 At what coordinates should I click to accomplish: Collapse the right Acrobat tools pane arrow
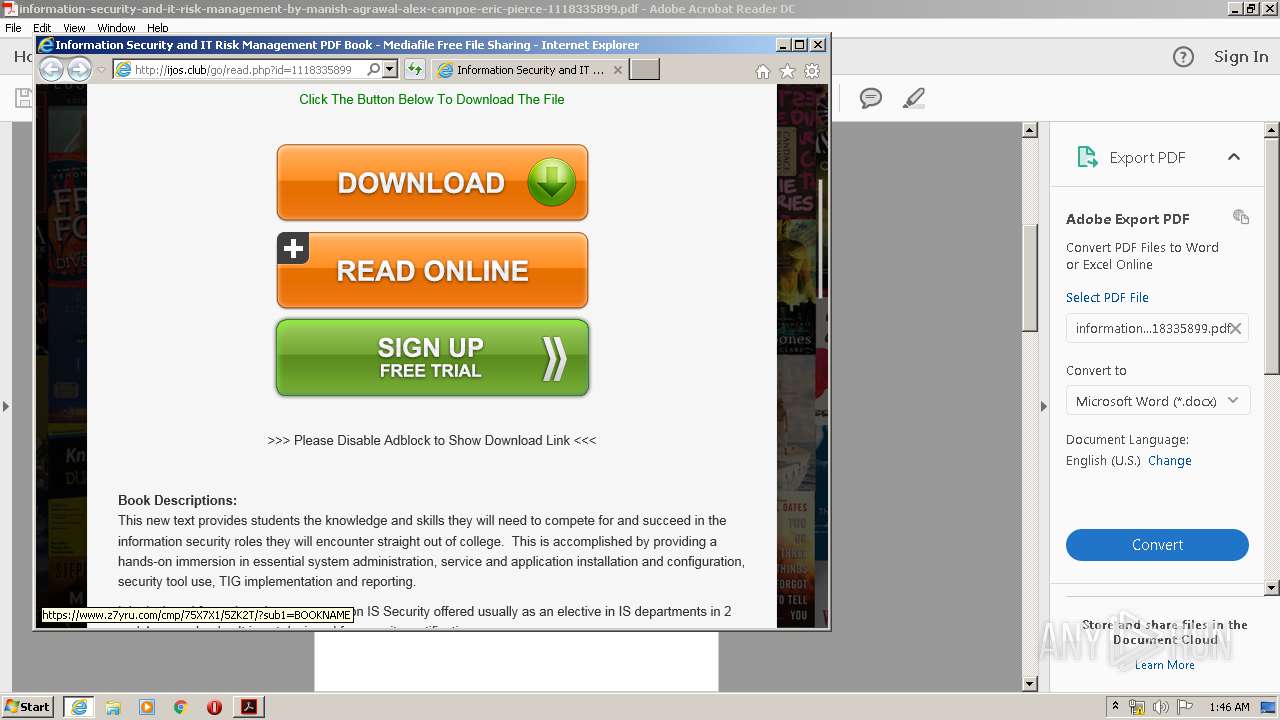click(1044, 406)
